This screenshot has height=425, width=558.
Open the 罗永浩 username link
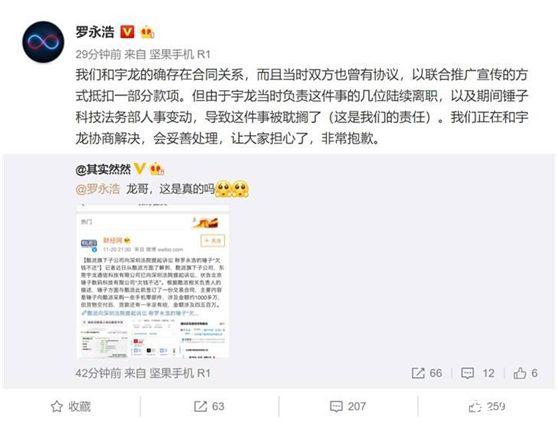click(95, 32)
